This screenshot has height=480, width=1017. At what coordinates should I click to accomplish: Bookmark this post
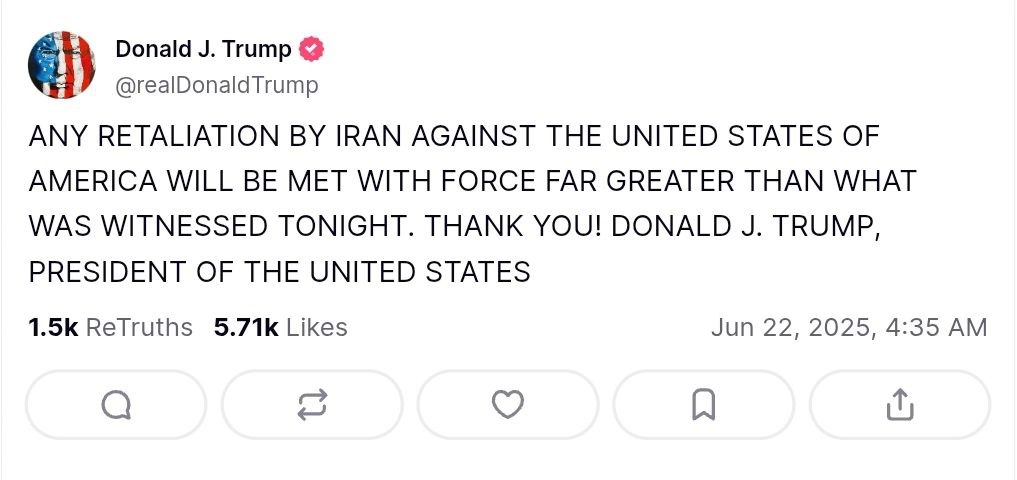tap(704, 404)
